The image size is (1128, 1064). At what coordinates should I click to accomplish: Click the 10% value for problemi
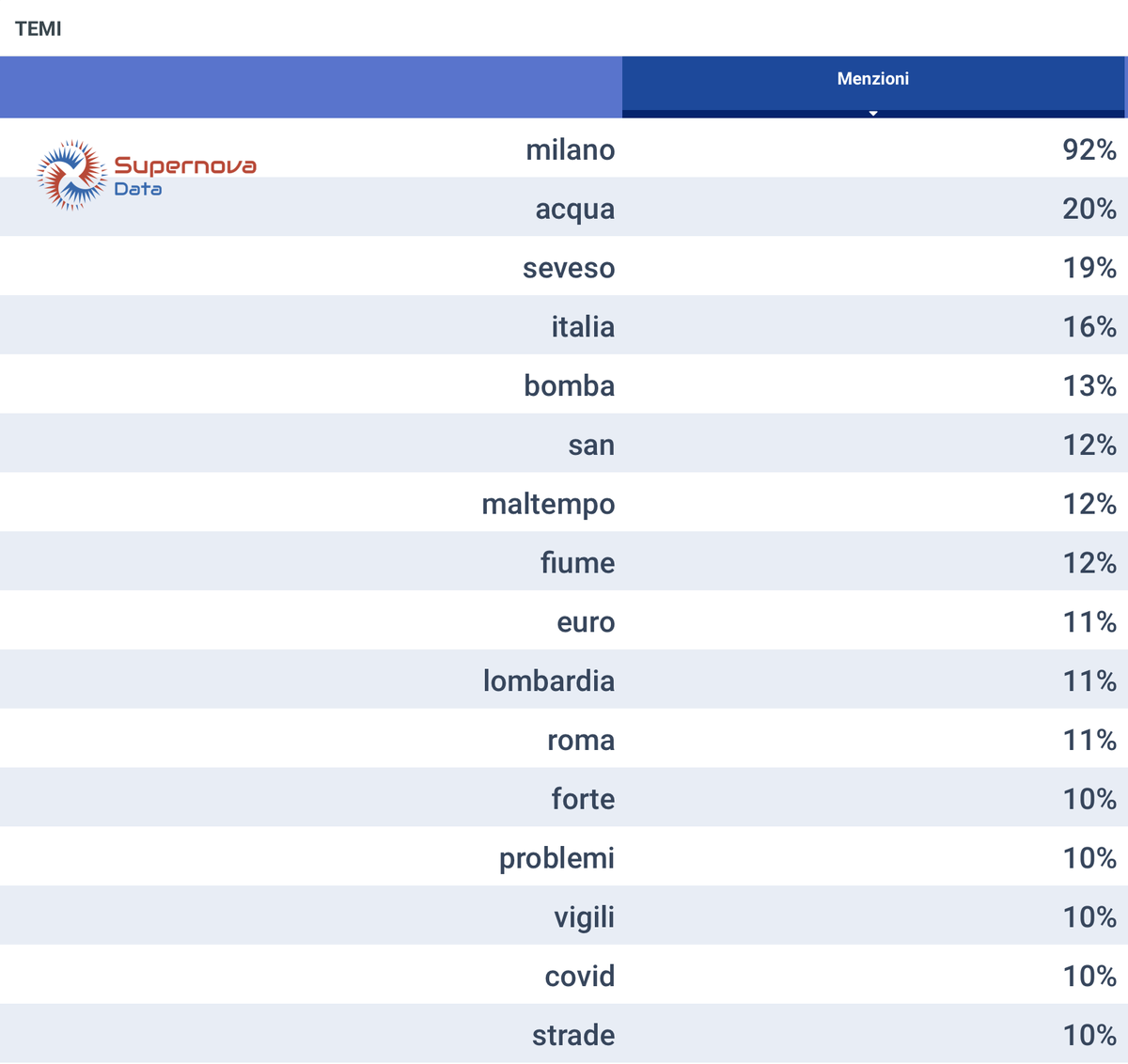pyautogui.click(x=1089, y=858)
